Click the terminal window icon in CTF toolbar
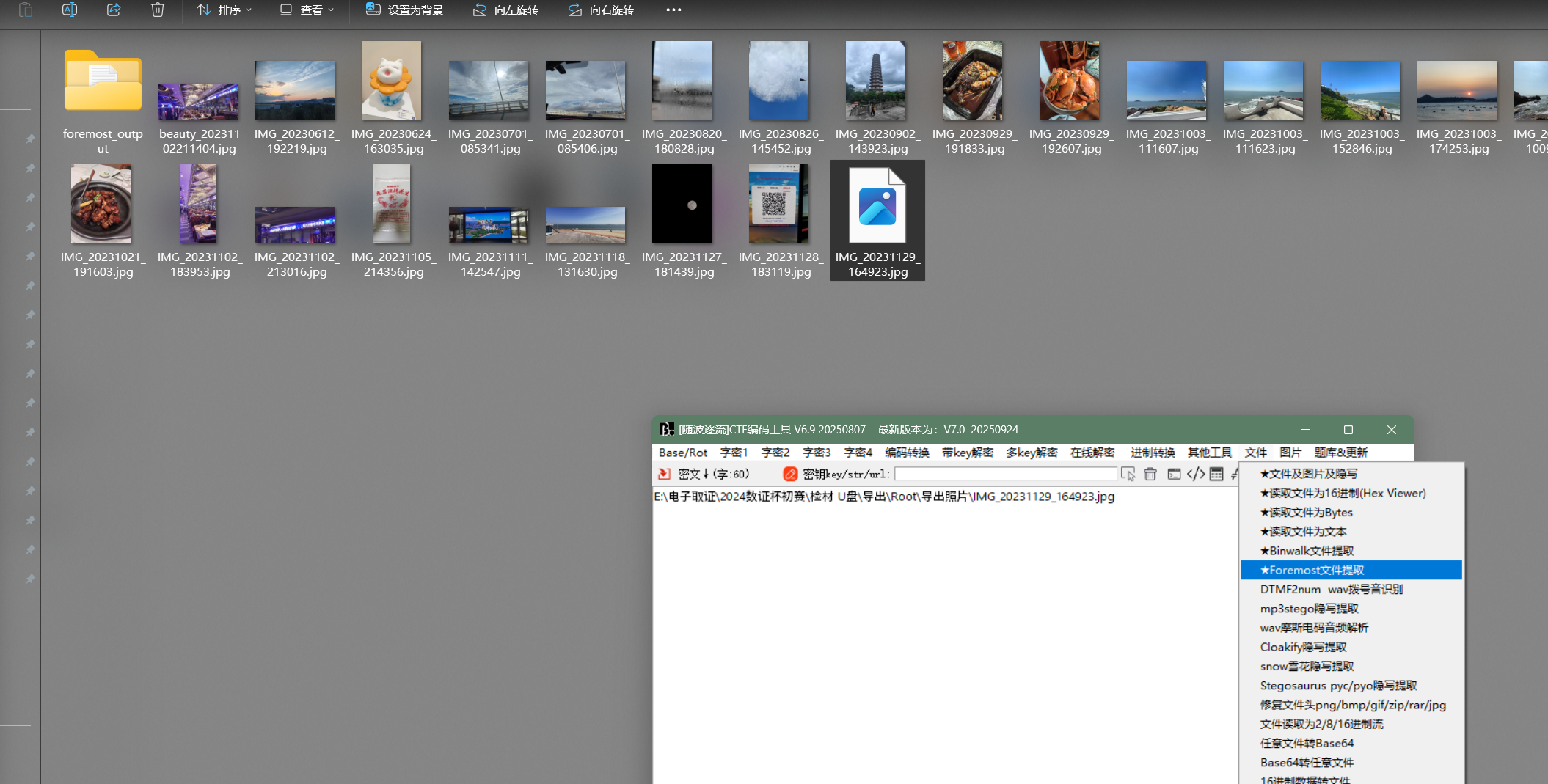 tap(1174, 474)
